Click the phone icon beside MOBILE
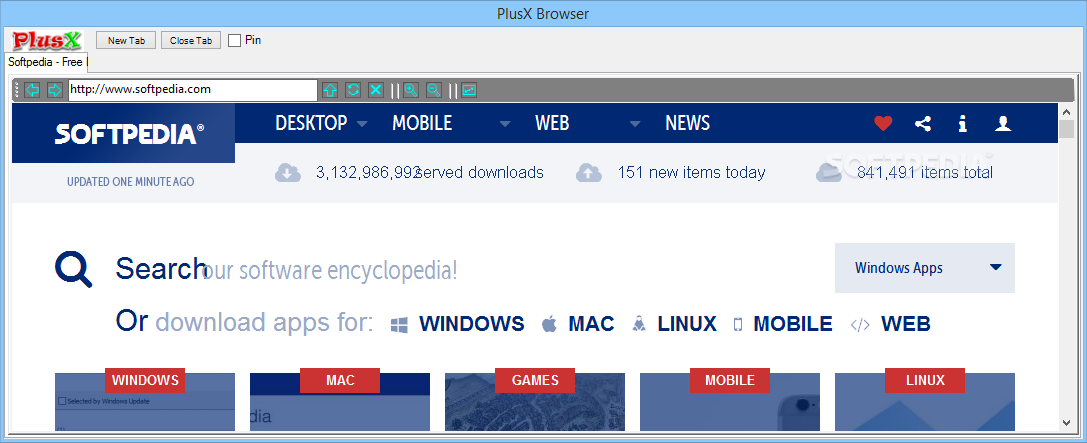This screenshot has height=443, width=1087. pyautogui.click(x=738, y=324)
